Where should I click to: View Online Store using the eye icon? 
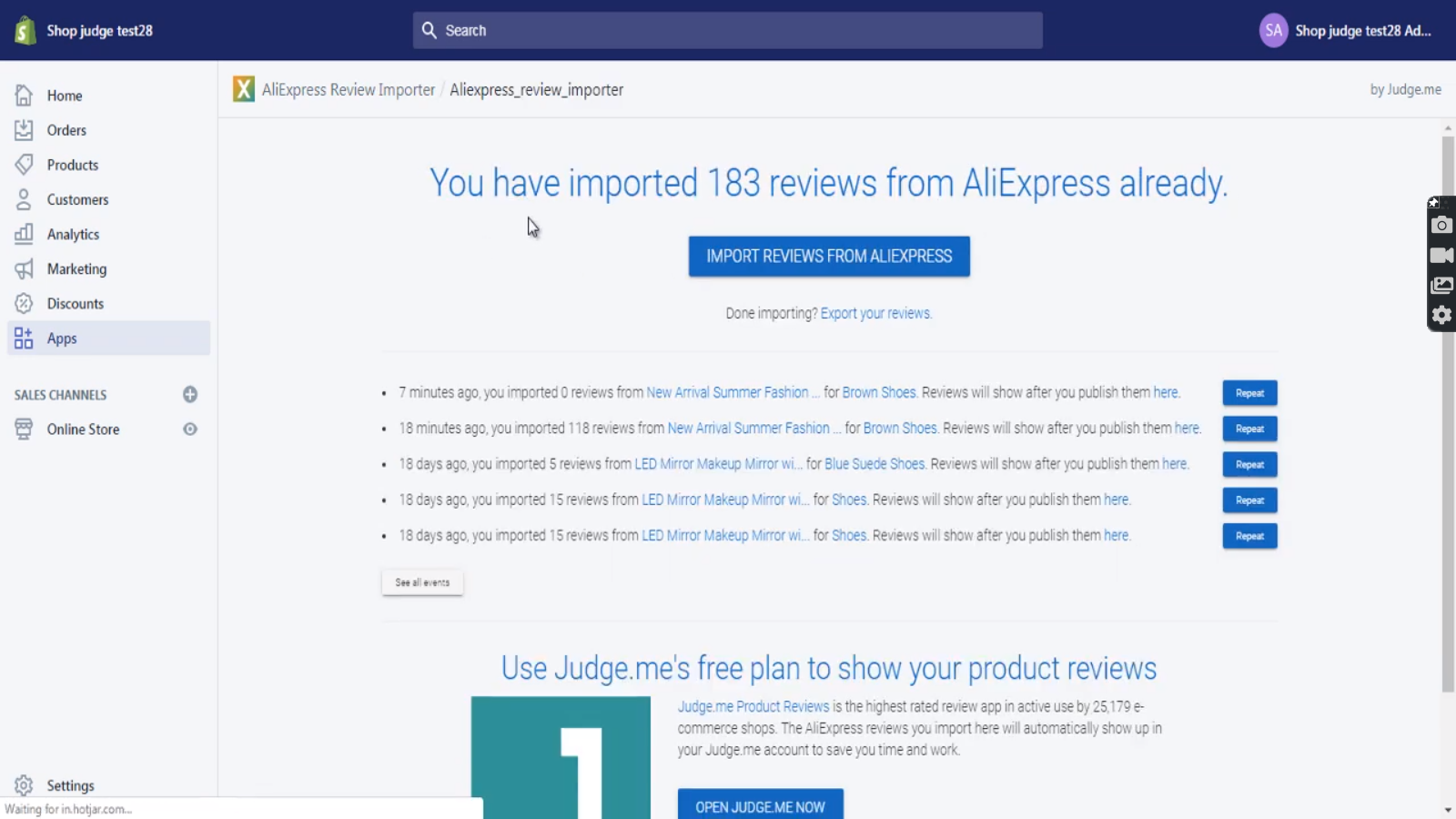coord(190,429)
